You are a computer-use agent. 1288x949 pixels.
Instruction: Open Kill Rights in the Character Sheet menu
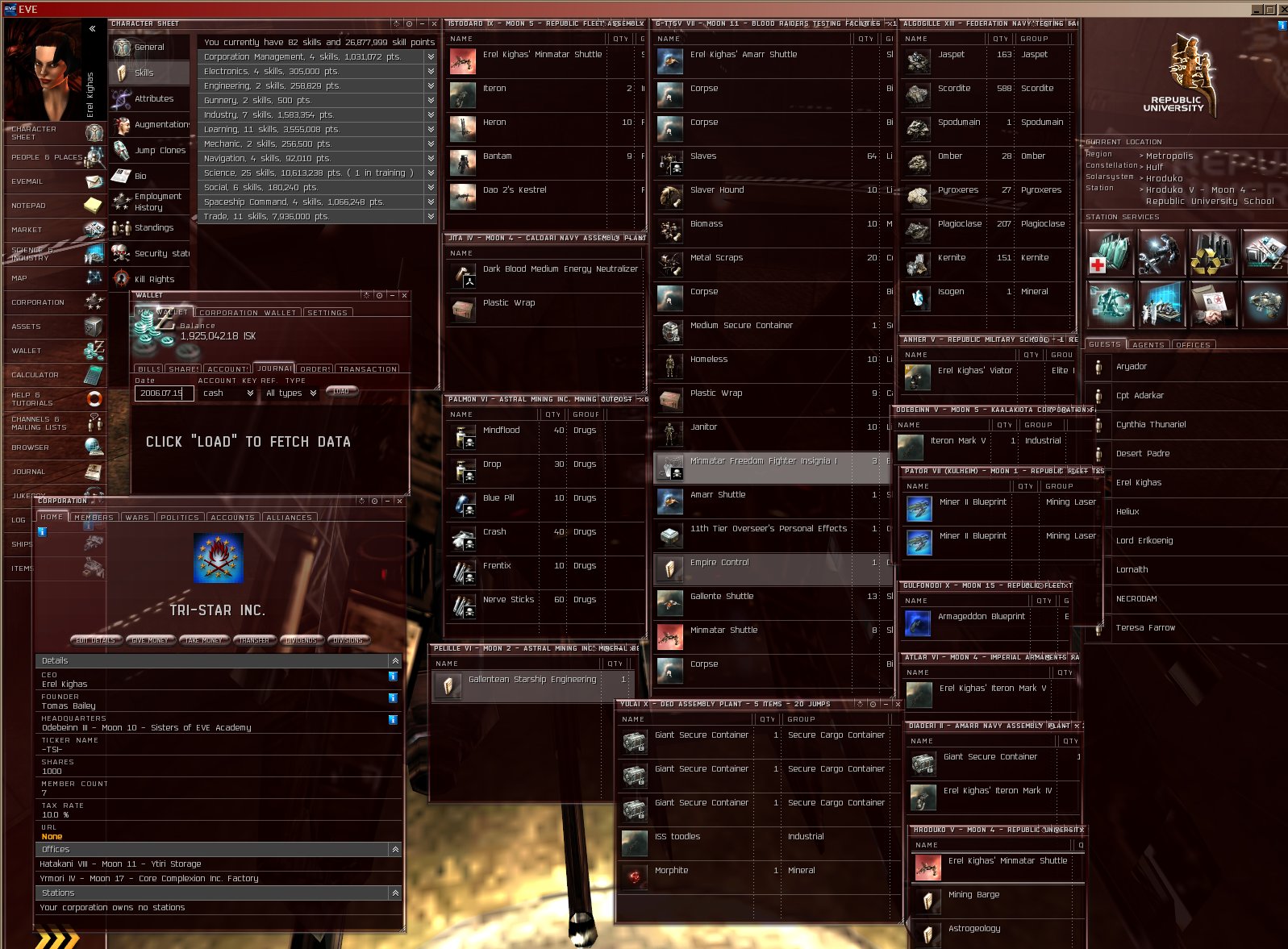[150, 280]
